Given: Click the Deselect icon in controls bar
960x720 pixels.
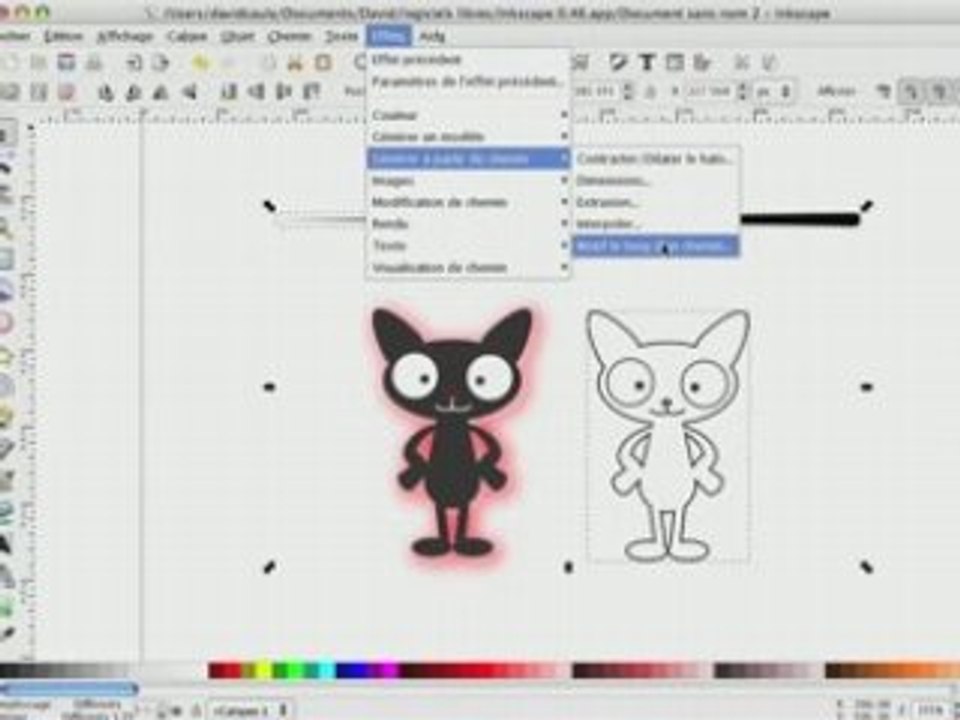Looking at the screenshot, I should coord(67,92).
